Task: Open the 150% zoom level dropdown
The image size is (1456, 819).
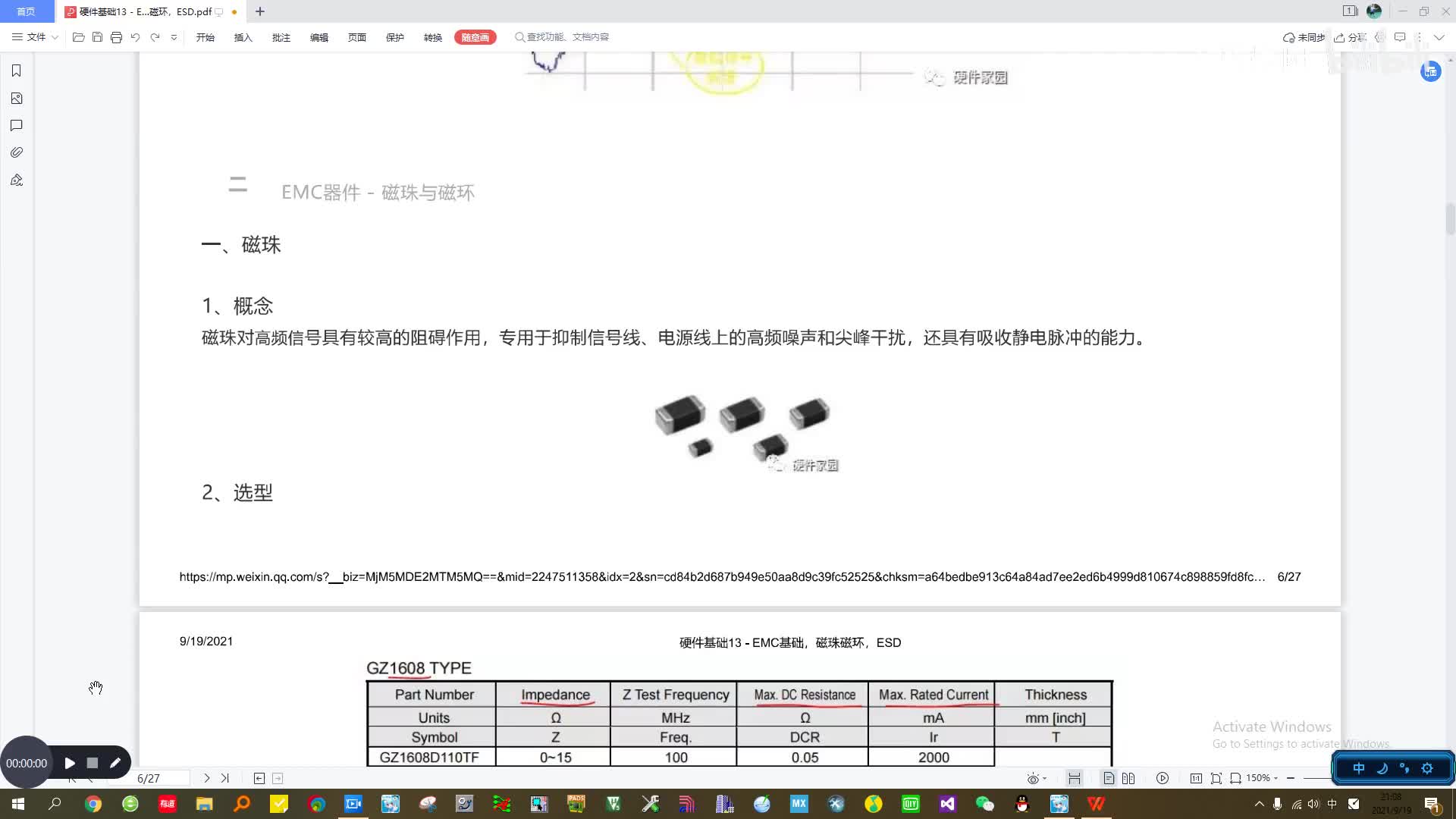Action: [1262, 778]
